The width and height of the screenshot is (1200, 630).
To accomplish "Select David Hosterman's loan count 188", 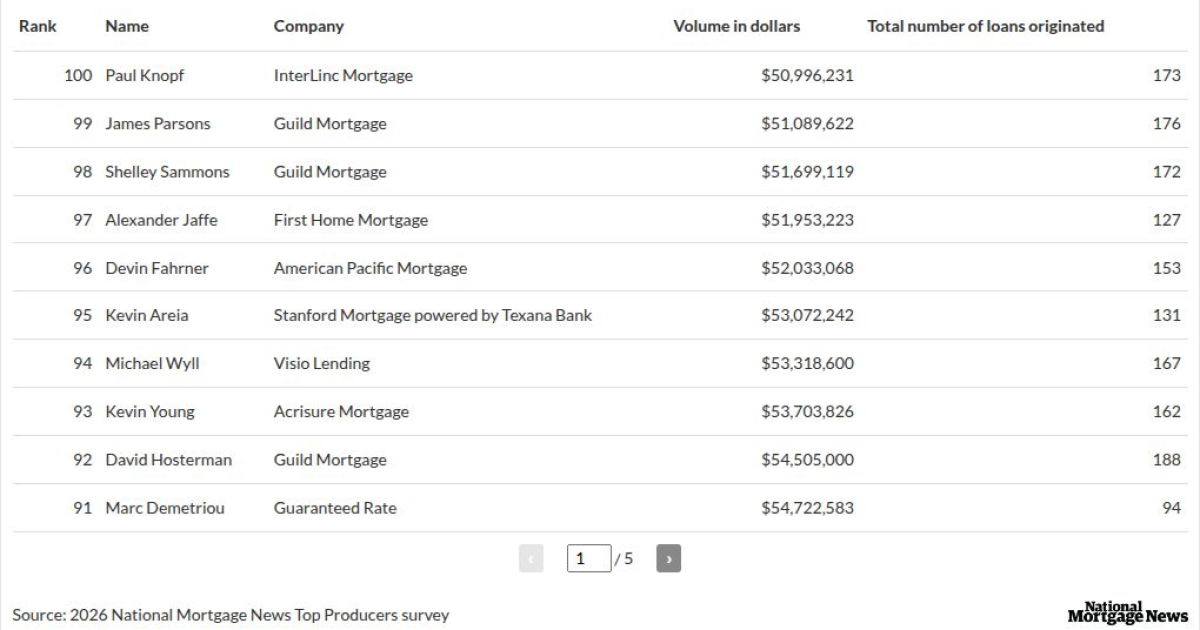I will pyautogui.click(x=1166, y=460).
